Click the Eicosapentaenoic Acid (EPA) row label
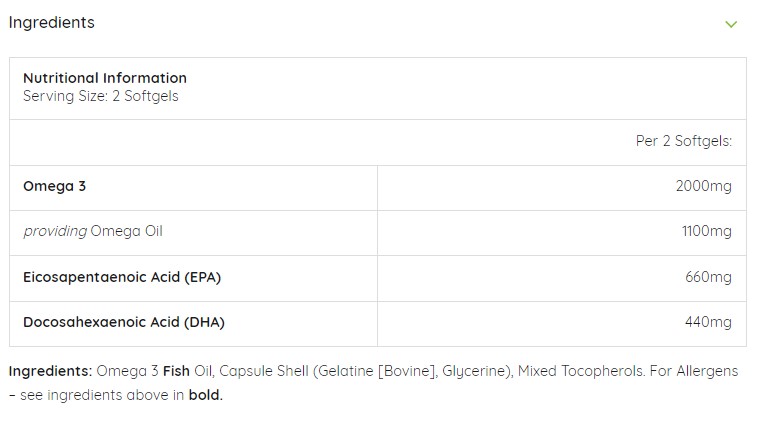Image resolution: width=758 pixels, height=429 pixels. tap(122, 277)
